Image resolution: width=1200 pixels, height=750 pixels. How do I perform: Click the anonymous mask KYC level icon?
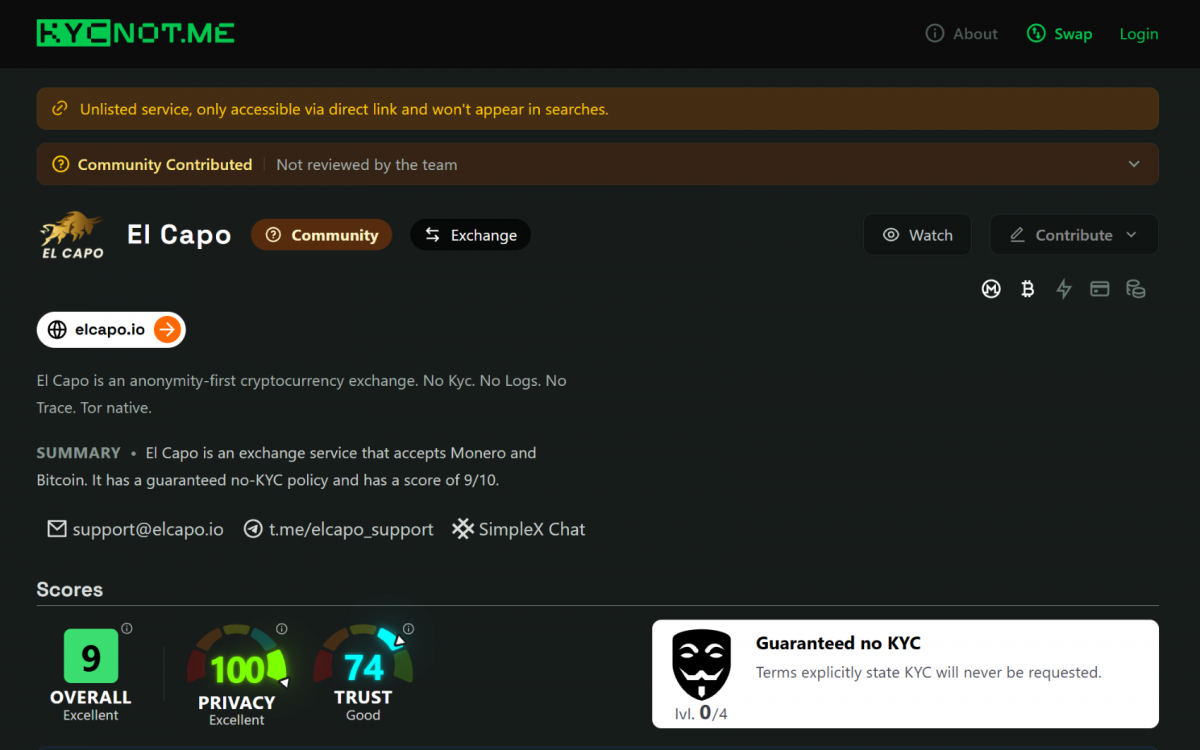point(701,665)
